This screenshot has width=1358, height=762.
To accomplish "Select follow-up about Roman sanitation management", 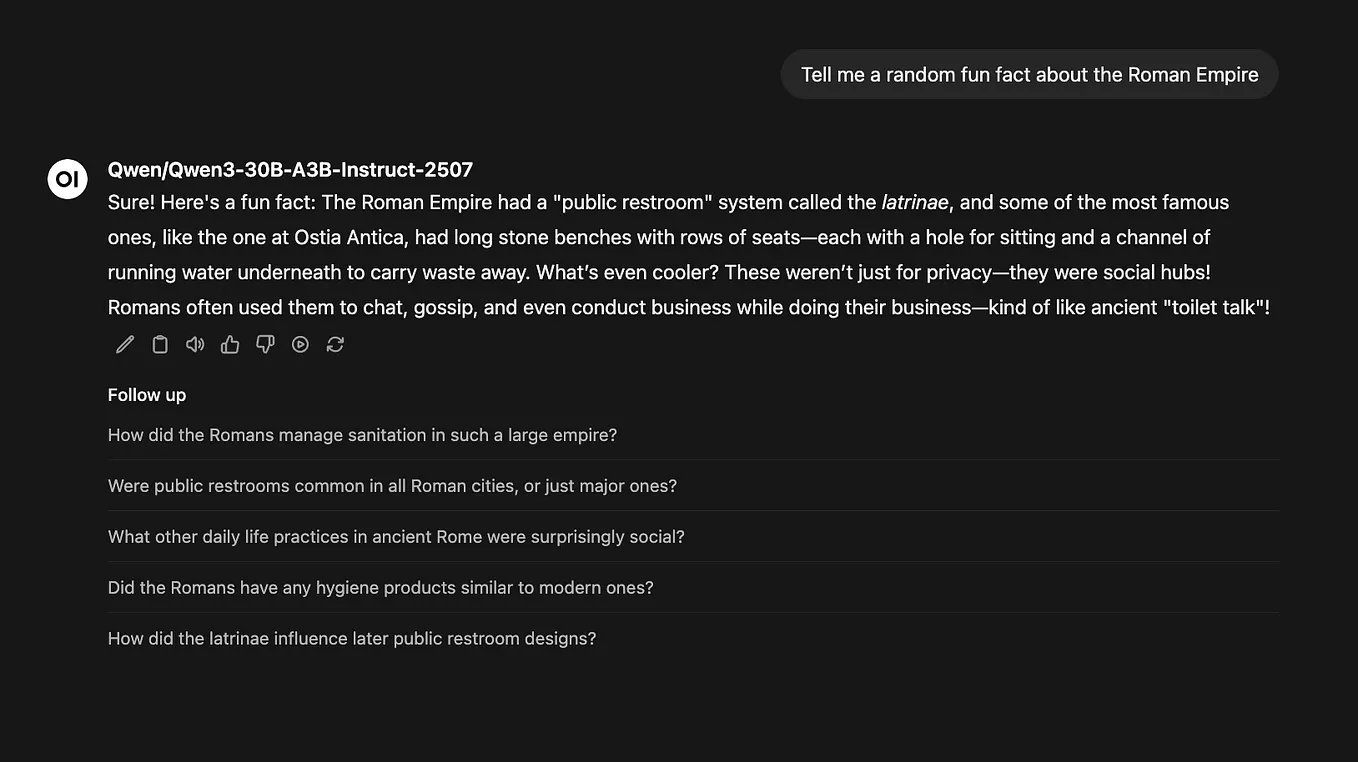I will [x=362, y=435].
